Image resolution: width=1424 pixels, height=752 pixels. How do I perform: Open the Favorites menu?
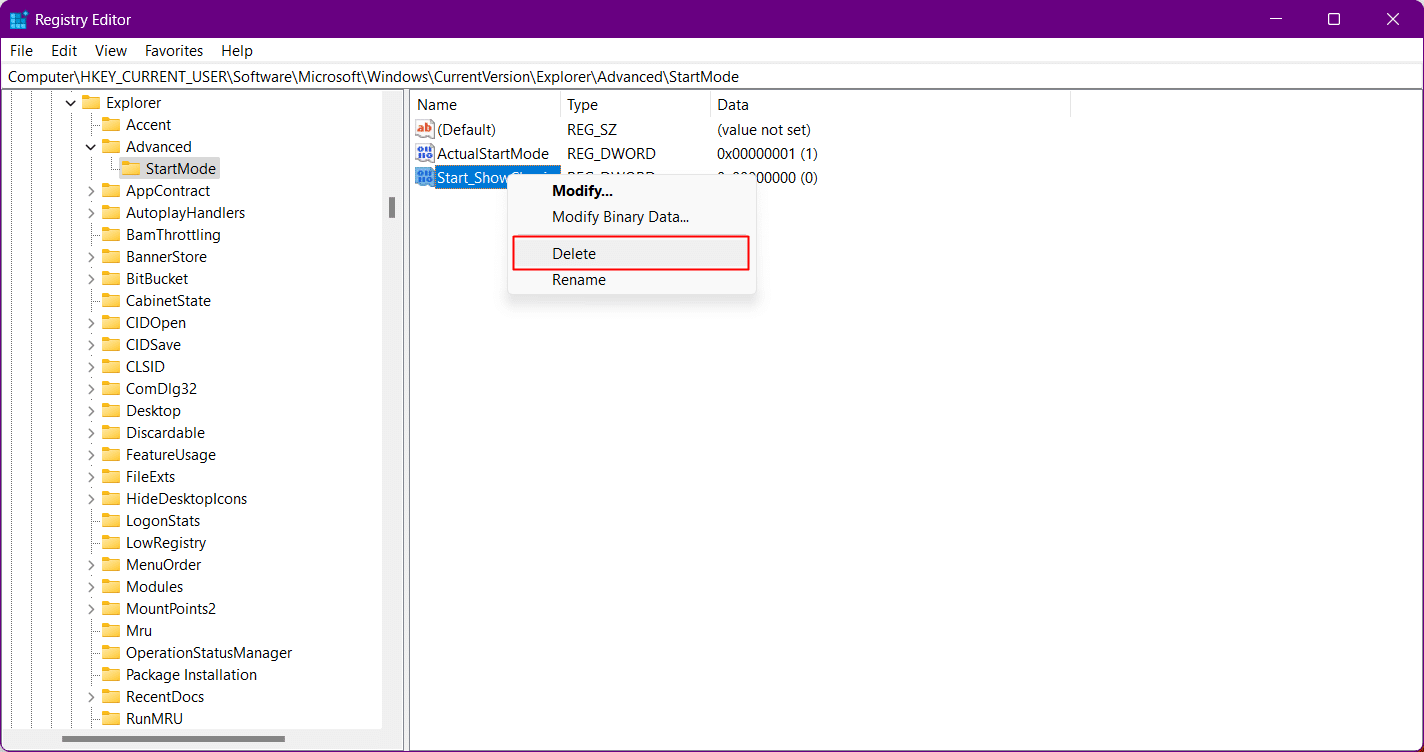tap(174, 51)
